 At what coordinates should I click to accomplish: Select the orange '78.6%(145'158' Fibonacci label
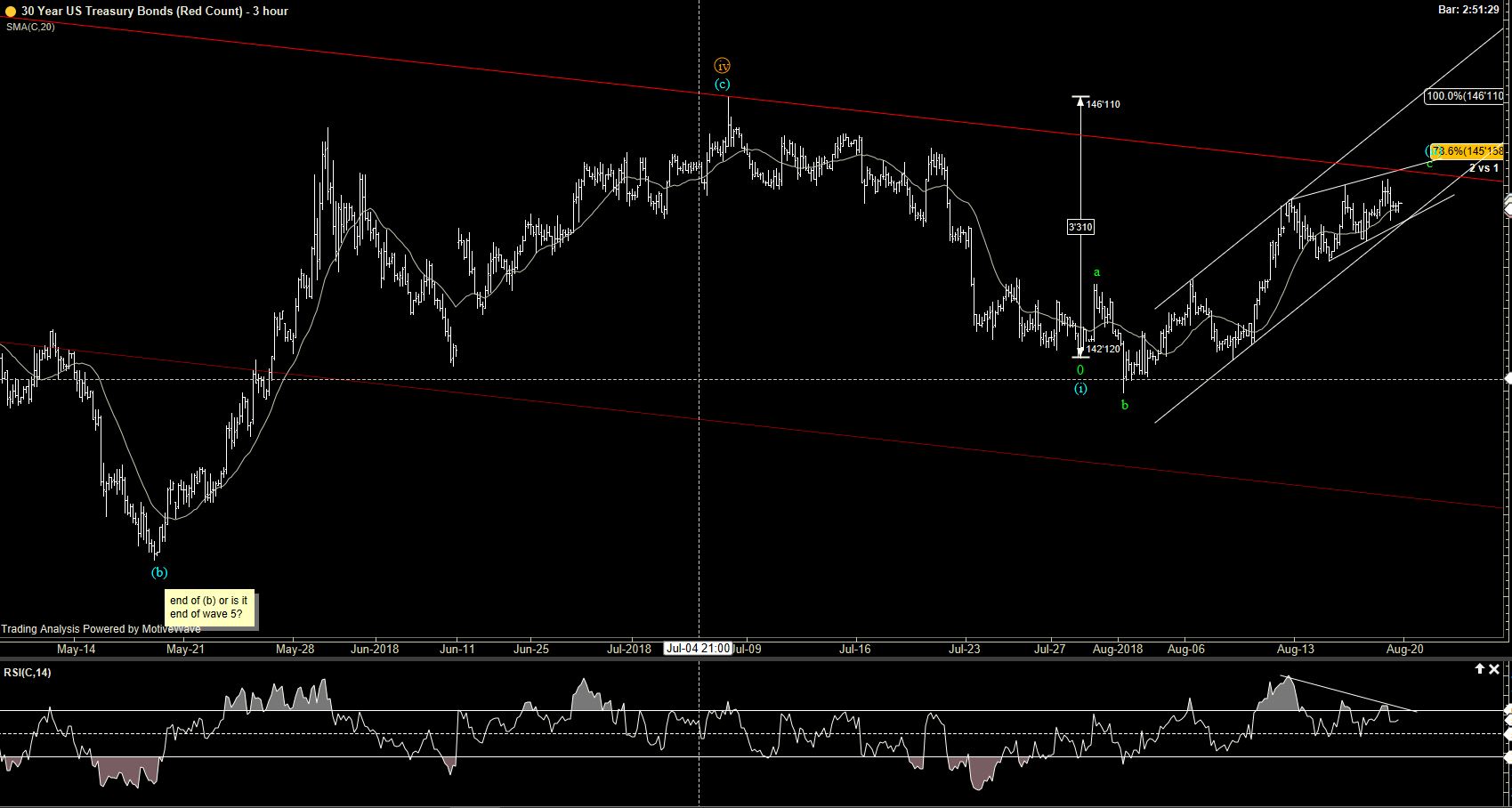(x=1468, y=151)
